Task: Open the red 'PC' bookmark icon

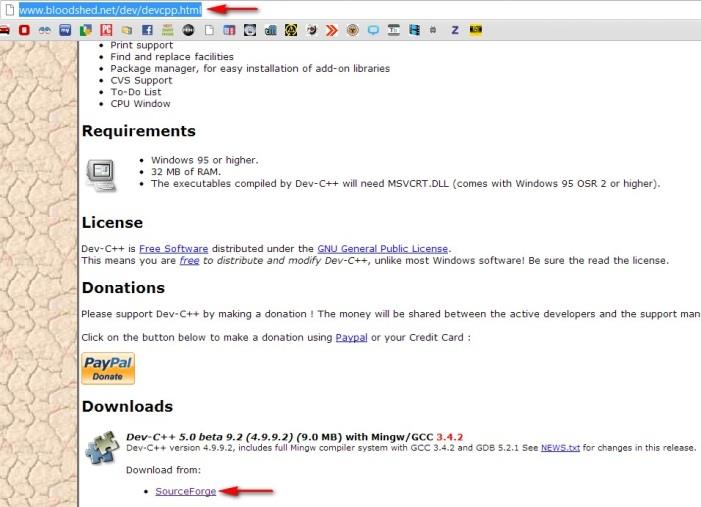Action: pos(106,30)
